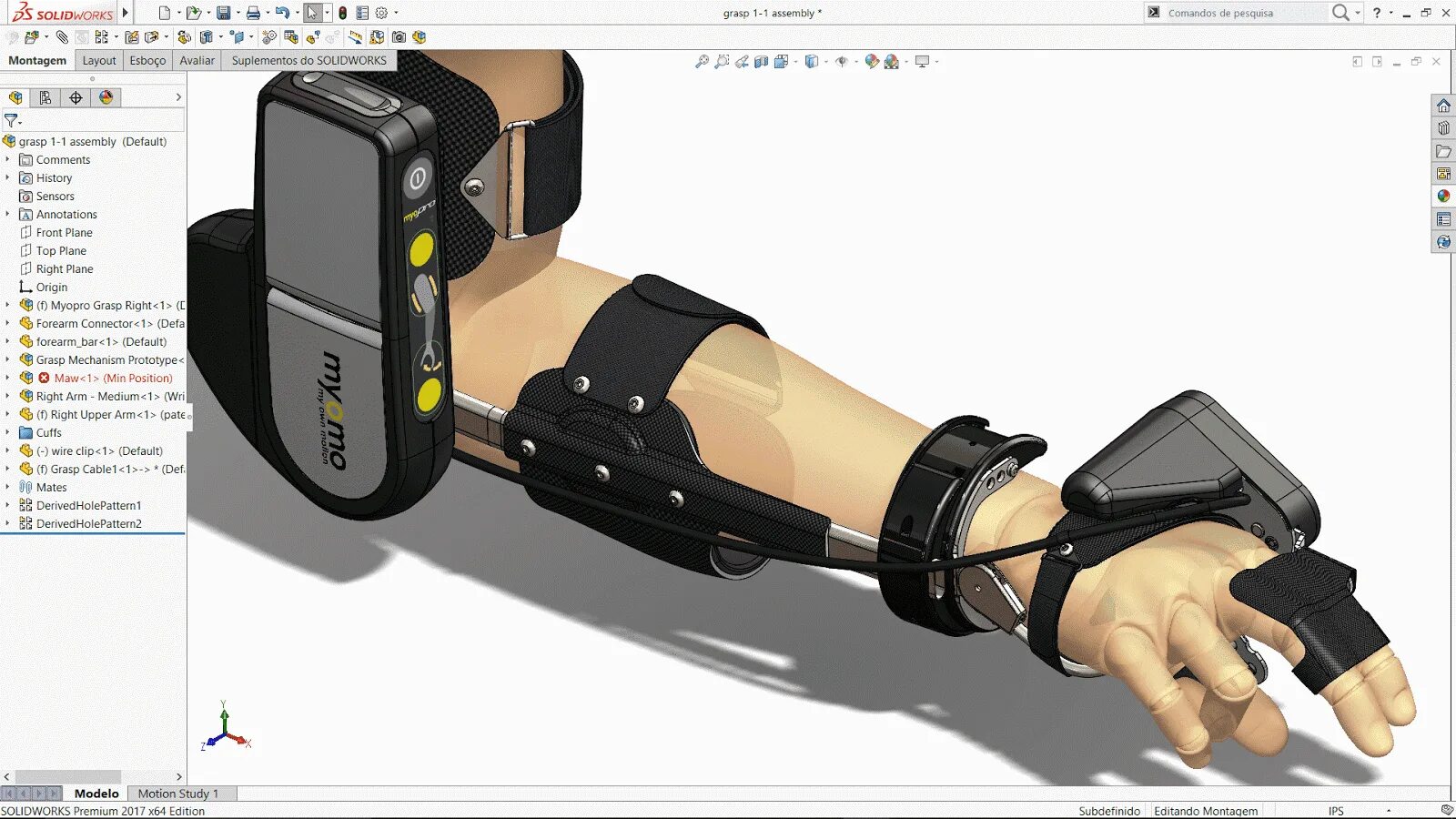
Task: Expand DerivedHolePattern1 in the tree
Action: click(x=7, y=505)
